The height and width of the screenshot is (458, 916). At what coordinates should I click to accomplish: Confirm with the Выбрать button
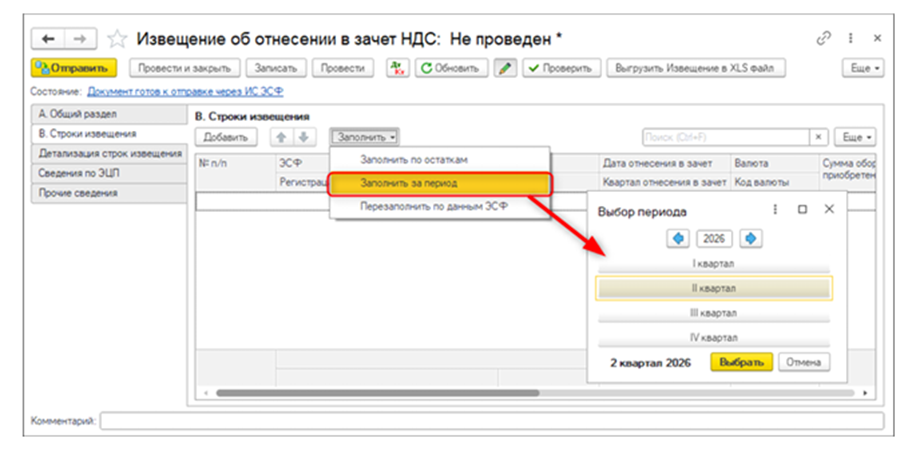(x=741, y=362)
